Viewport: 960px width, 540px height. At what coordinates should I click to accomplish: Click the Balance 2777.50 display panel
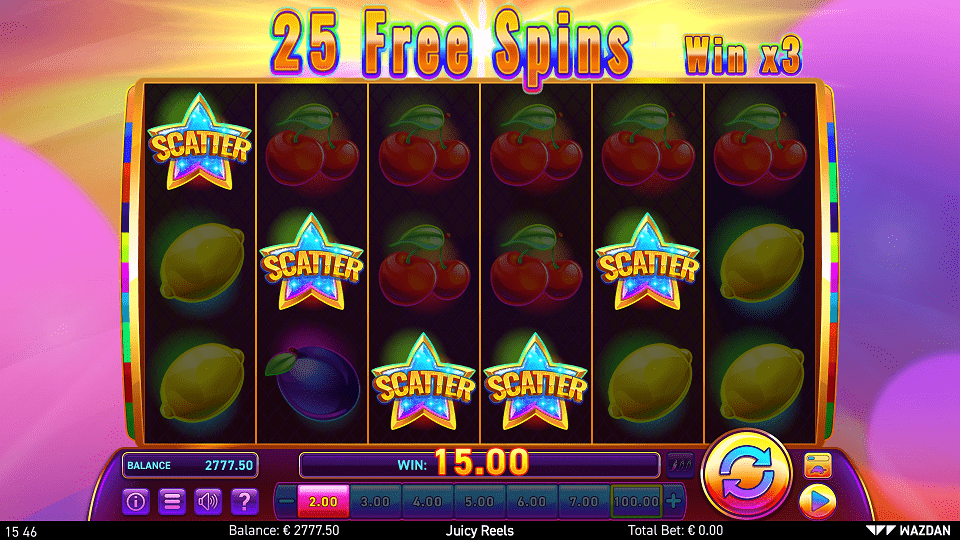click(x=190, y=465)
